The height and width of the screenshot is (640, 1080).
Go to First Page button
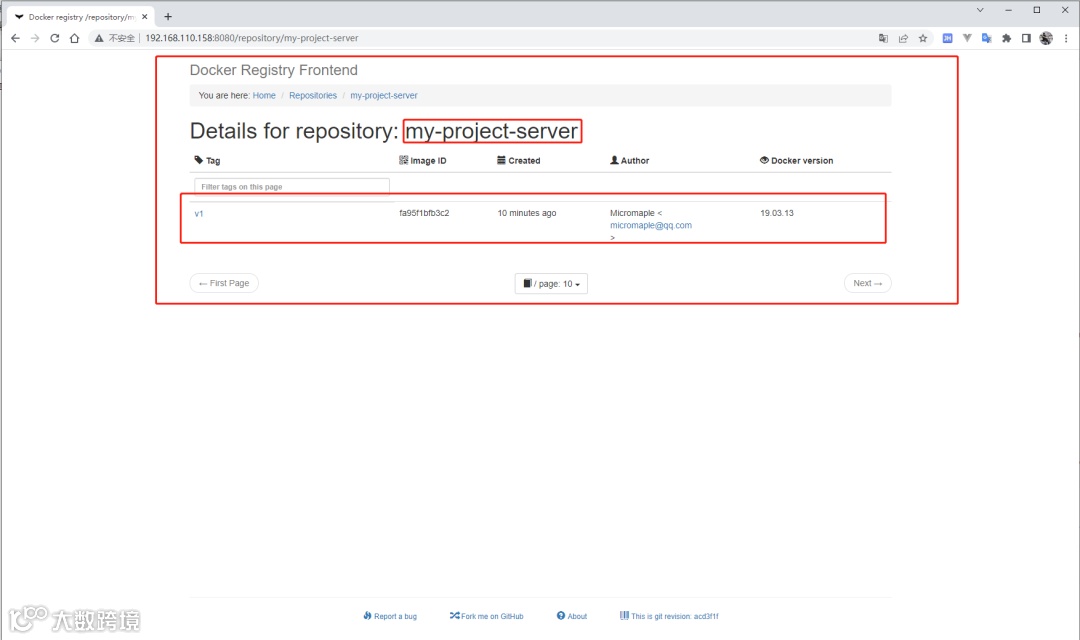[224, 283]
